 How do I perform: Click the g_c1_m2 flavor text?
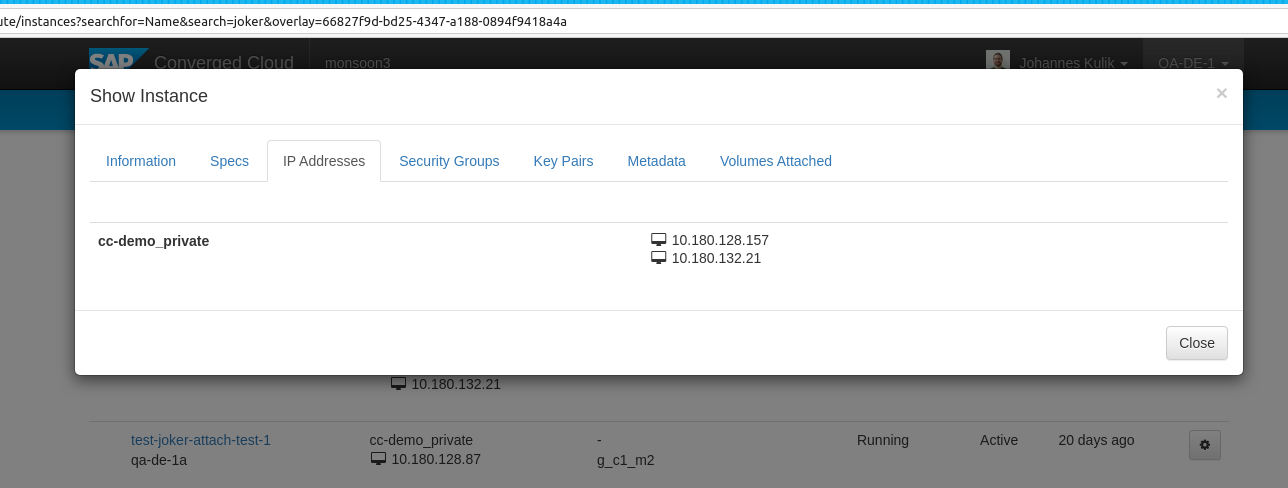pos(625,460)
